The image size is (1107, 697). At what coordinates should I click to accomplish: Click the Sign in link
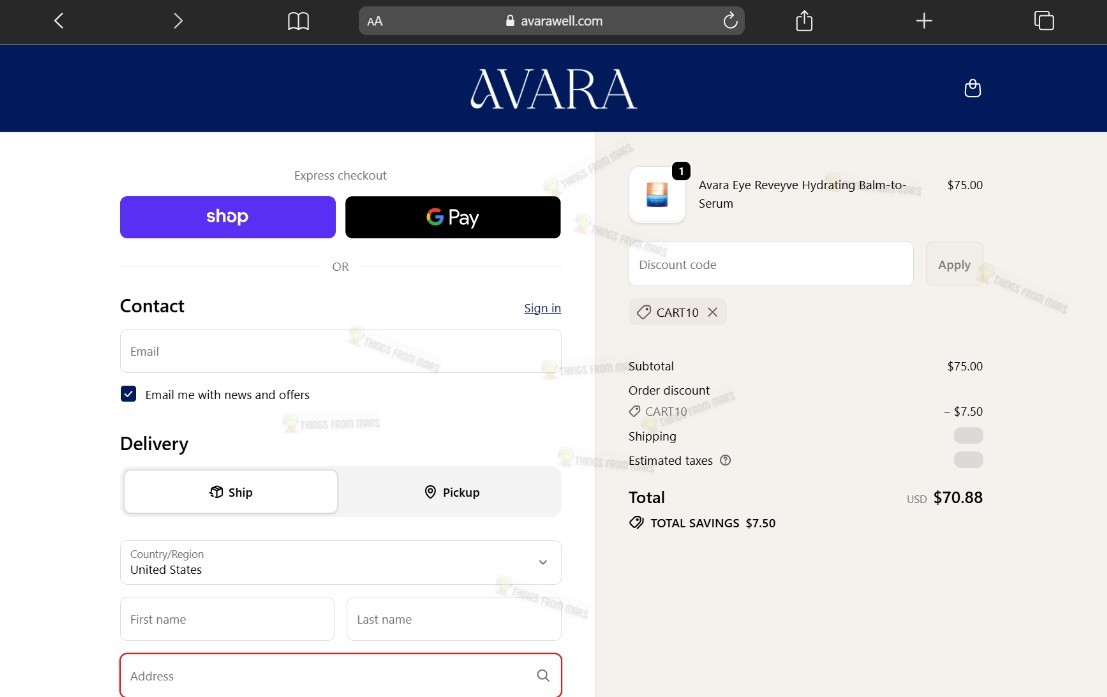(x=542, y=308)
